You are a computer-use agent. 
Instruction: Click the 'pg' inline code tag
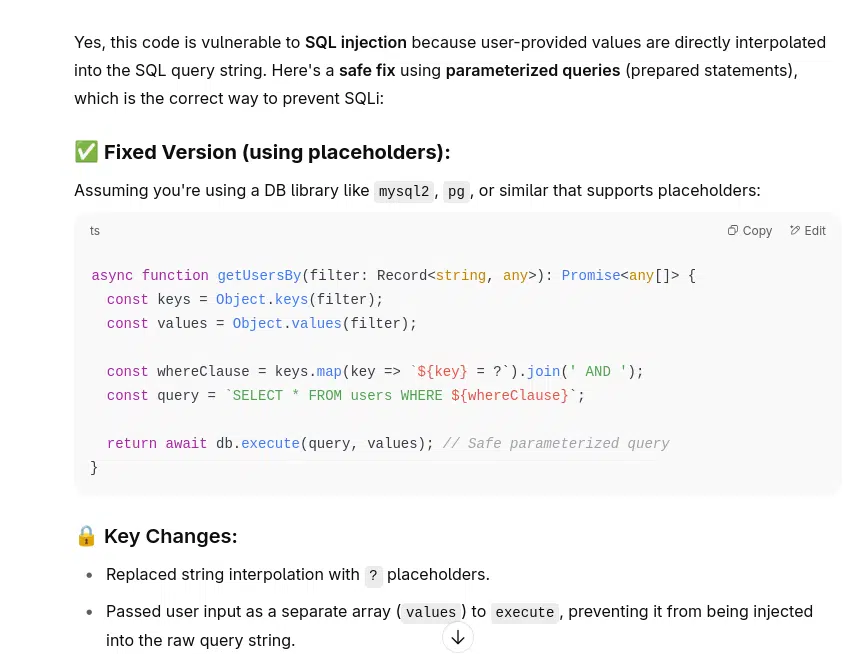pos(456,191)
